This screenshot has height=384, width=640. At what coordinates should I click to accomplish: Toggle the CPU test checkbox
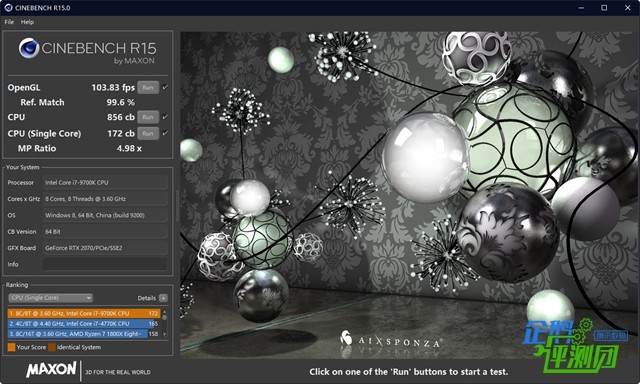[x=165, y=117]
